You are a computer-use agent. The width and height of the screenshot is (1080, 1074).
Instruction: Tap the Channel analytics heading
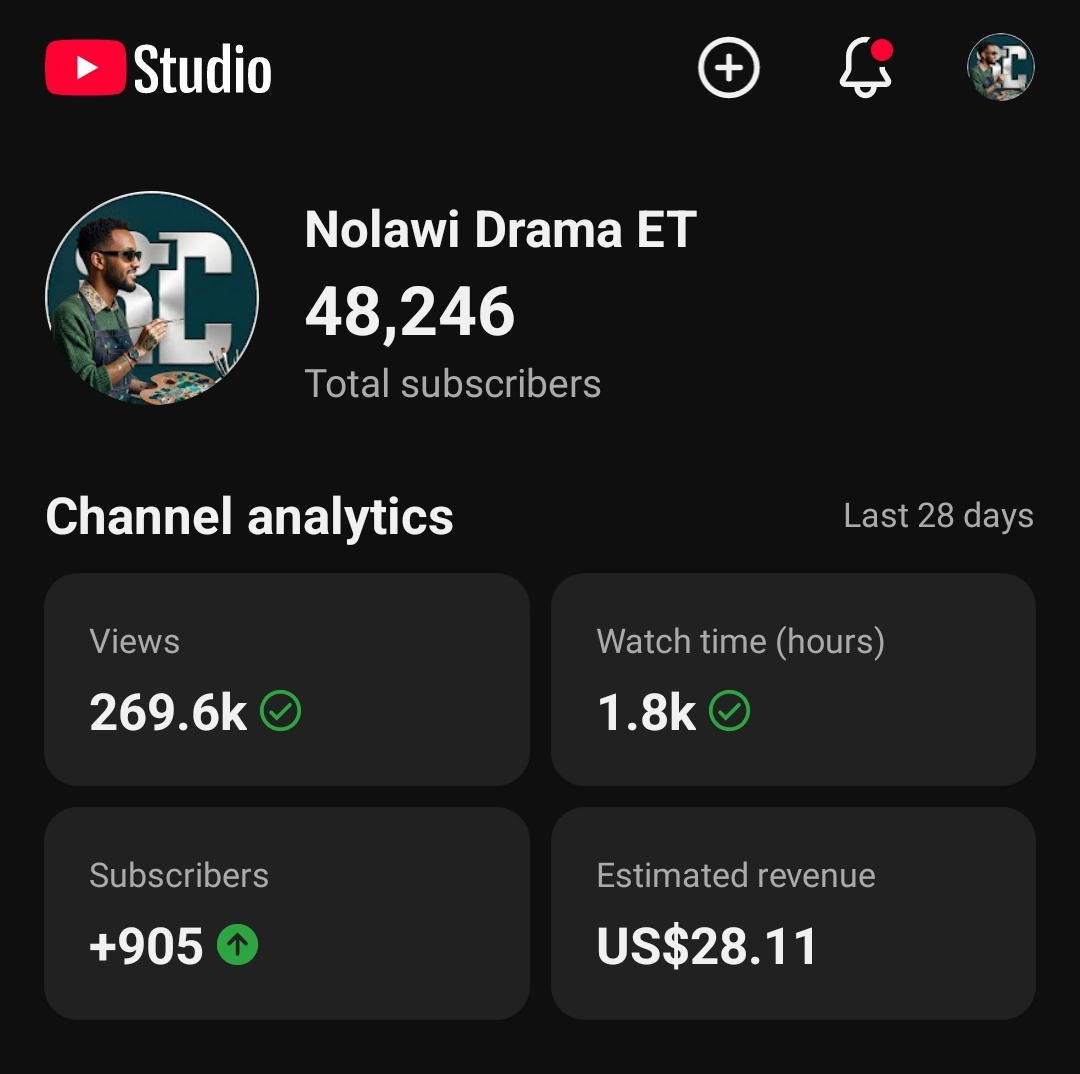pos(249,517)
